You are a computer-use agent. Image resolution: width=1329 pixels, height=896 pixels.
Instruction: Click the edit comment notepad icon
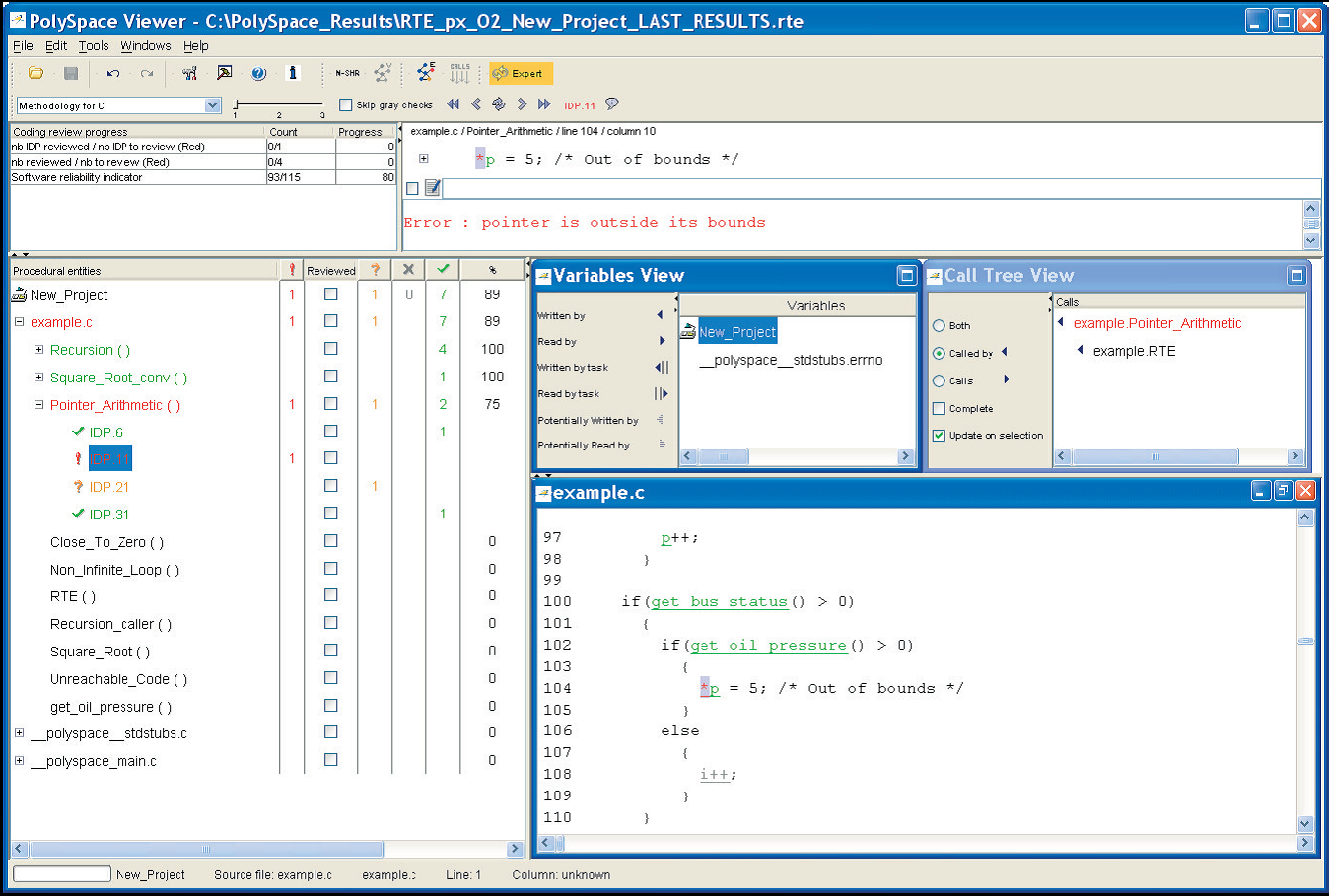432,188
